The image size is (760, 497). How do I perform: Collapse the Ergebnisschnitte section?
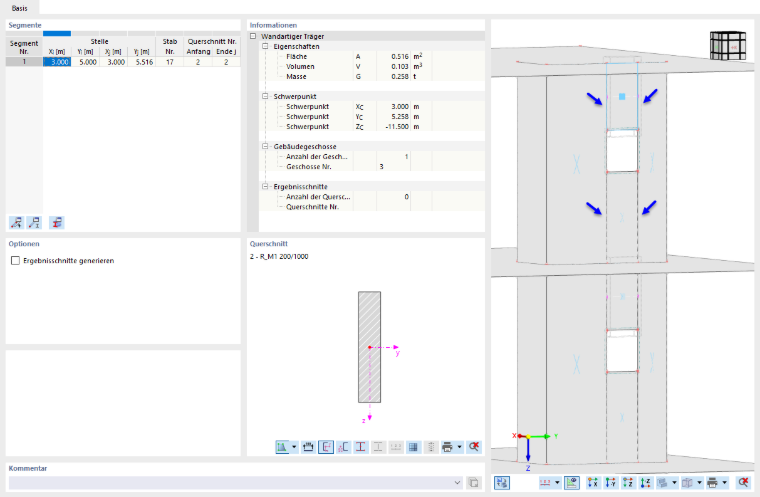pos(265,187)
